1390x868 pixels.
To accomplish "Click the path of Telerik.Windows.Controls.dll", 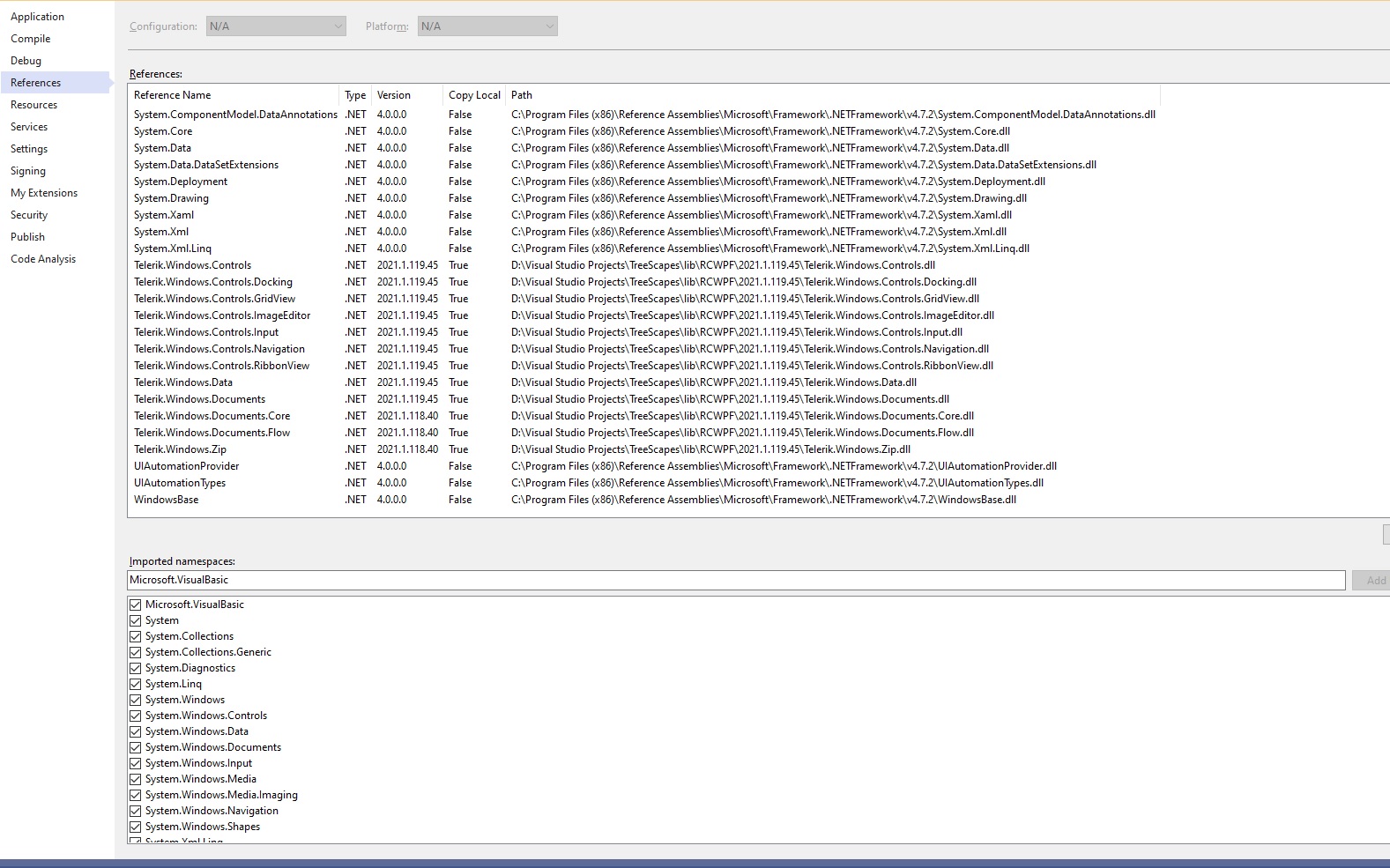I will click(x=723, y=265).
